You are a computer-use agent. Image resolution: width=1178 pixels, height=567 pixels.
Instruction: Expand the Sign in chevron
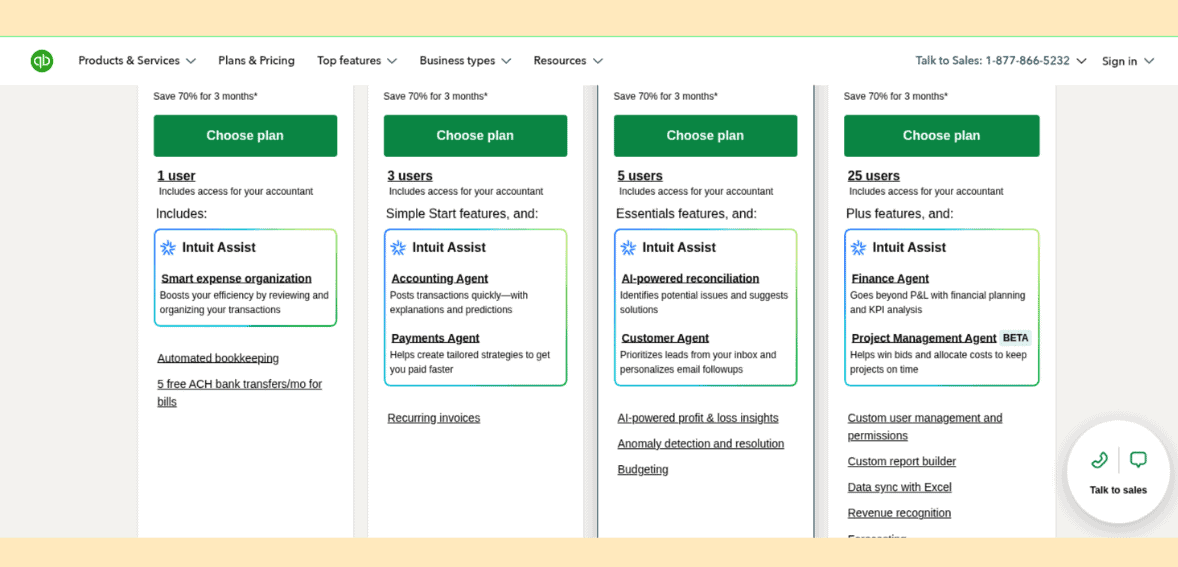coord(1149,62)
